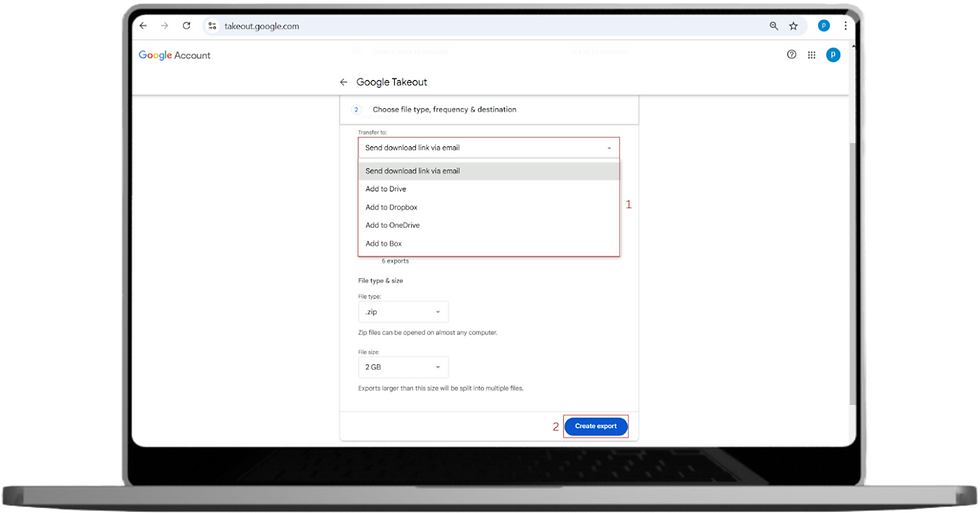The width and height of the screenshot is (980, 513).
Task: Open the Chrome three-dot menu
Action: pyautogui.click(x=845, y=26)
